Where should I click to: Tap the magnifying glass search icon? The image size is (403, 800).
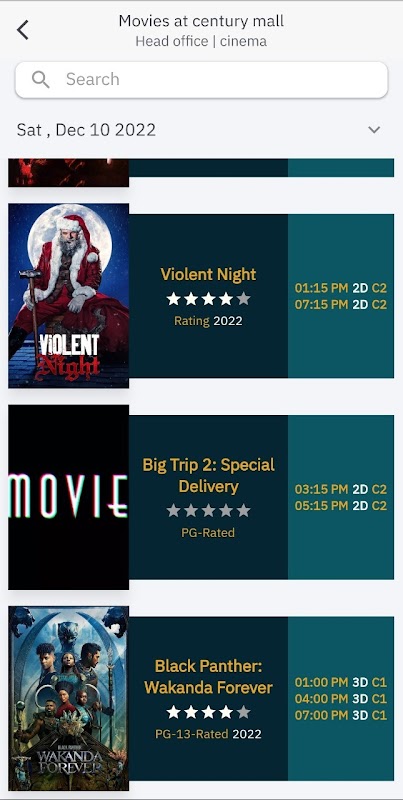(x=40, y=80)
